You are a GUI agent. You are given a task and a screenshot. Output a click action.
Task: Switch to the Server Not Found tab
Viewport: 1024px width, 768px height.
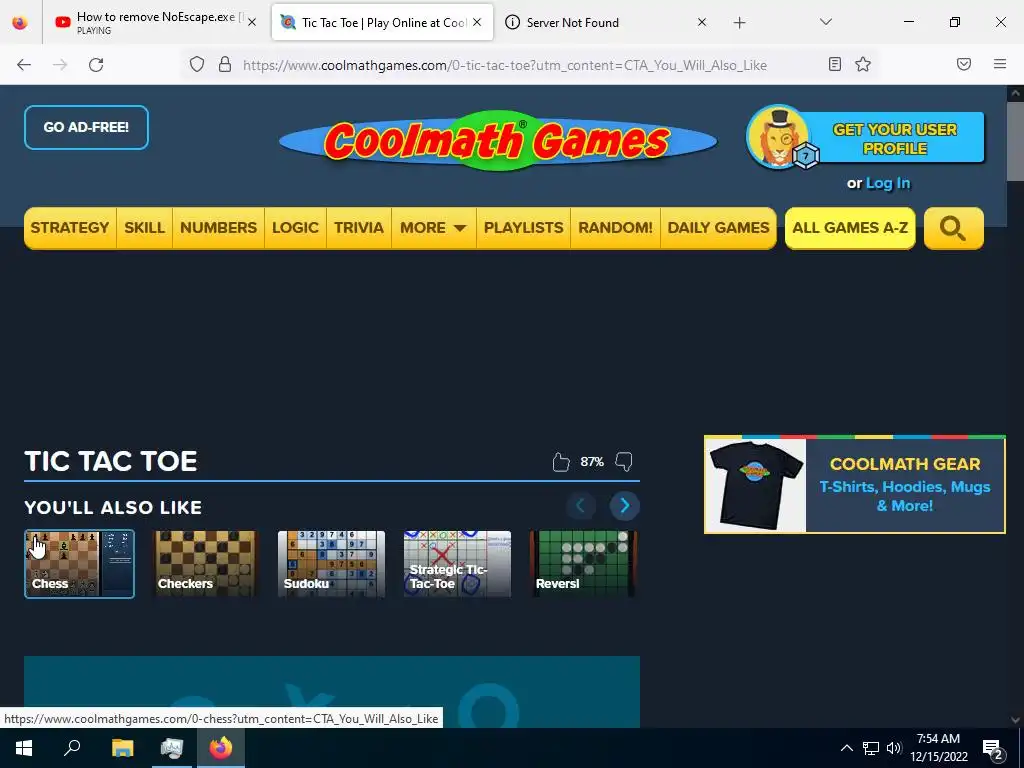(605, 23)
